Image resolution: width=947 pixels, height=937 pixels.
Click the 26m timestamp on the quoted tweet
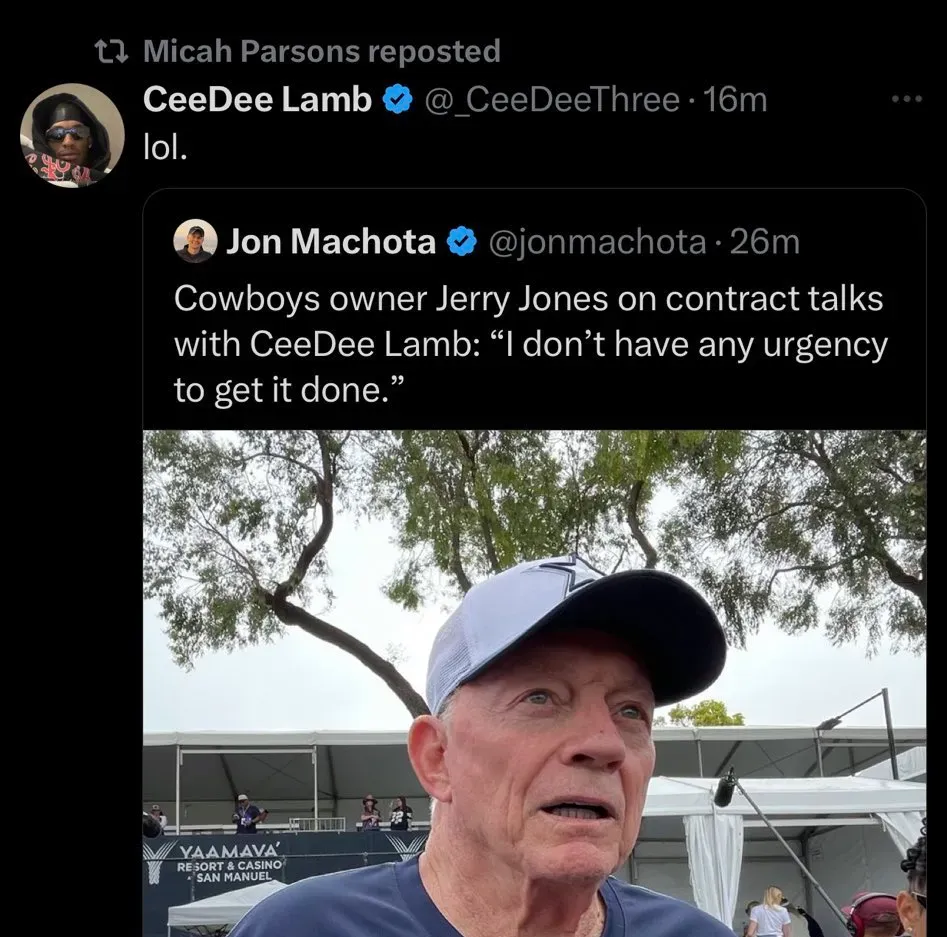point(764,240)
